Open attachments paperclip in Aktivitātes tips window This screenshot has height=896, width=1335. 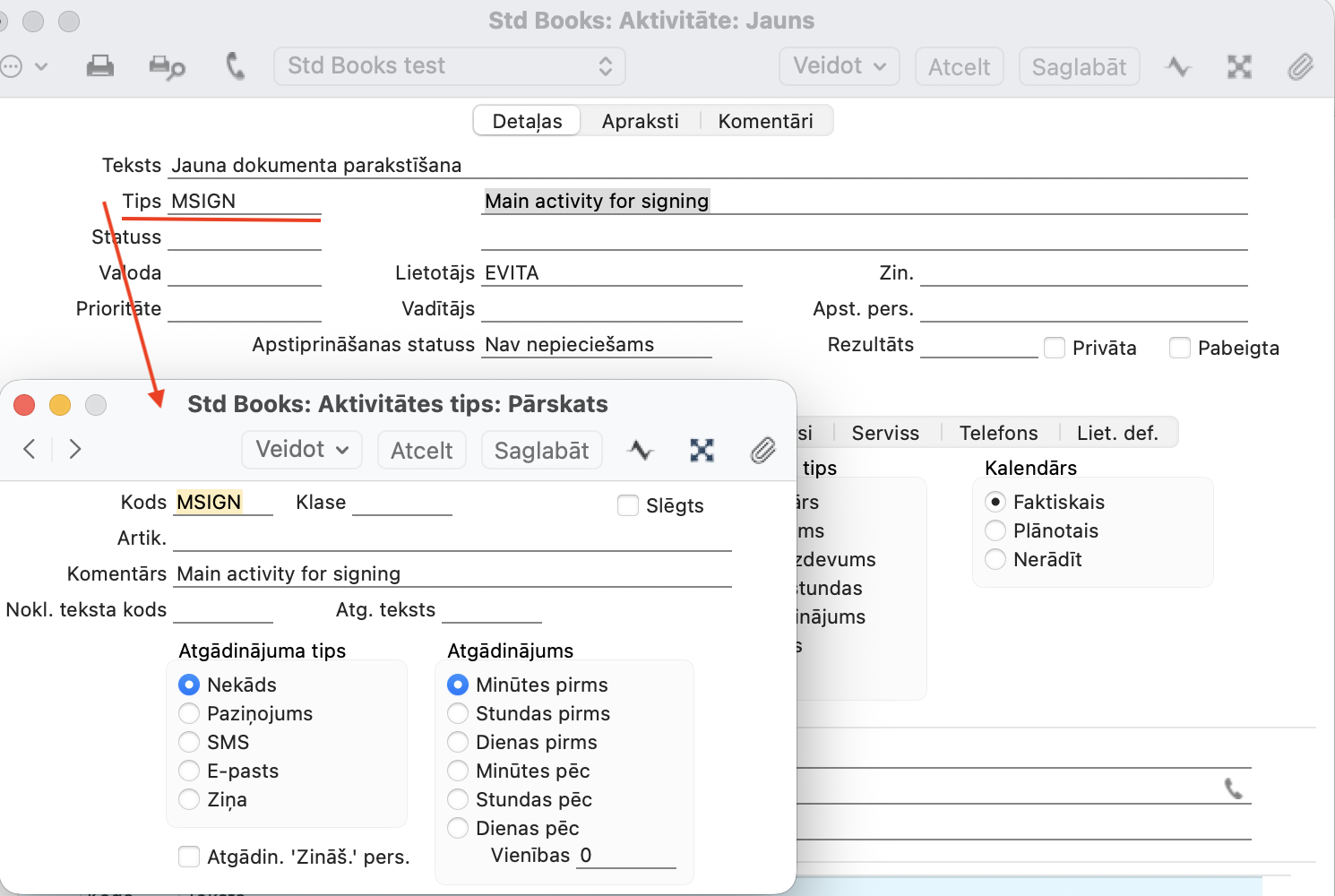tap(762, 450)
